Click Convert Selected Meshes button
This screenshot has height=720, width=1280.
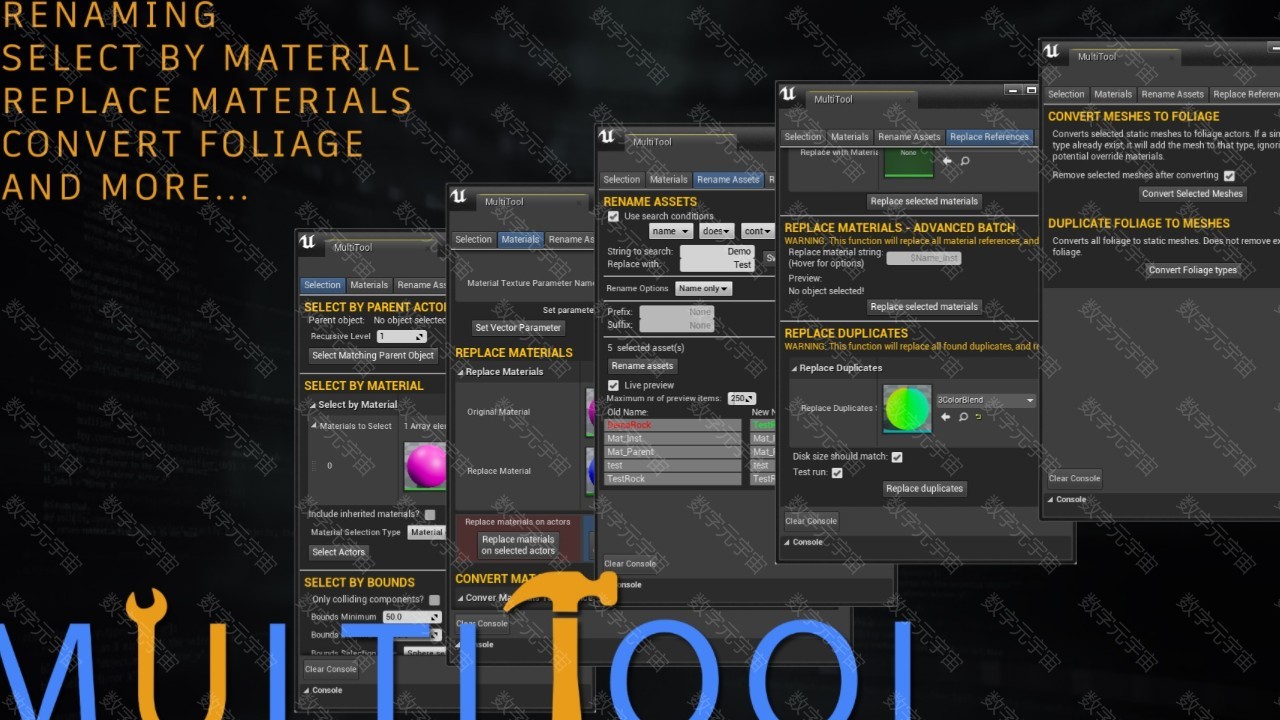[x=1192, y=194]
